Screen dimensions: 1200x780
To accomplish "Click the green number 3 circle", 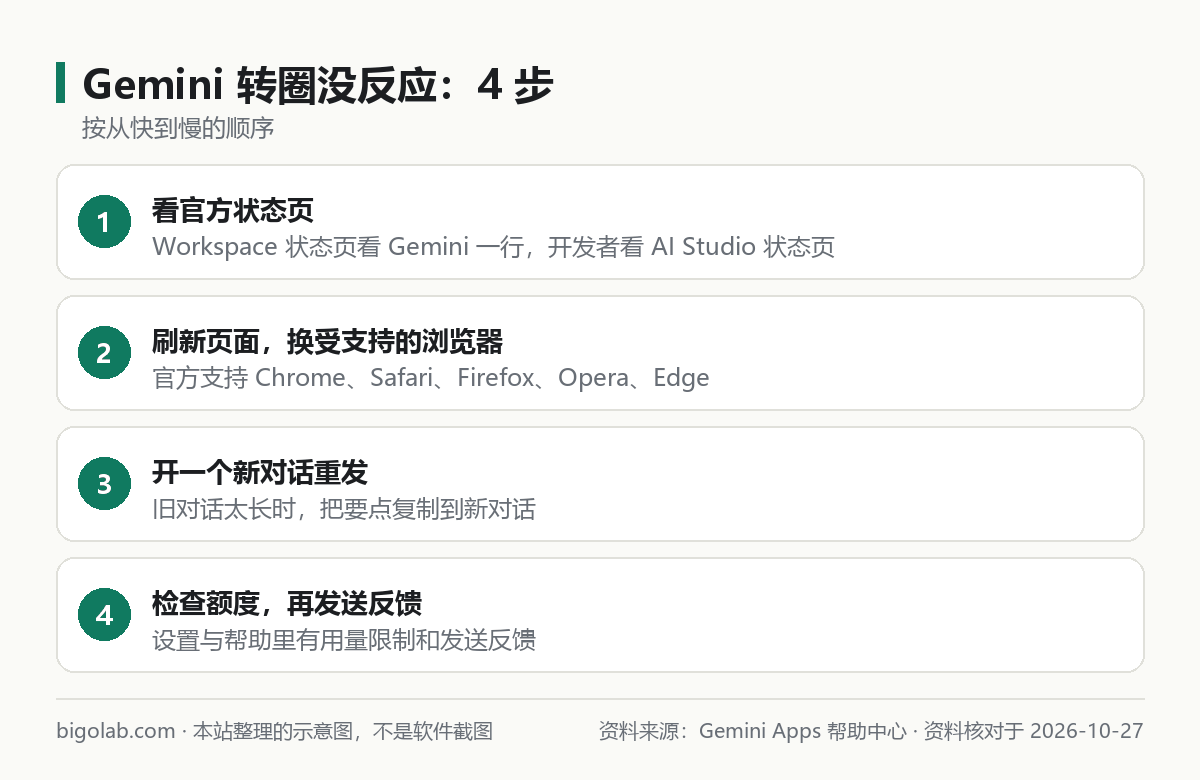I will (105, 484).
